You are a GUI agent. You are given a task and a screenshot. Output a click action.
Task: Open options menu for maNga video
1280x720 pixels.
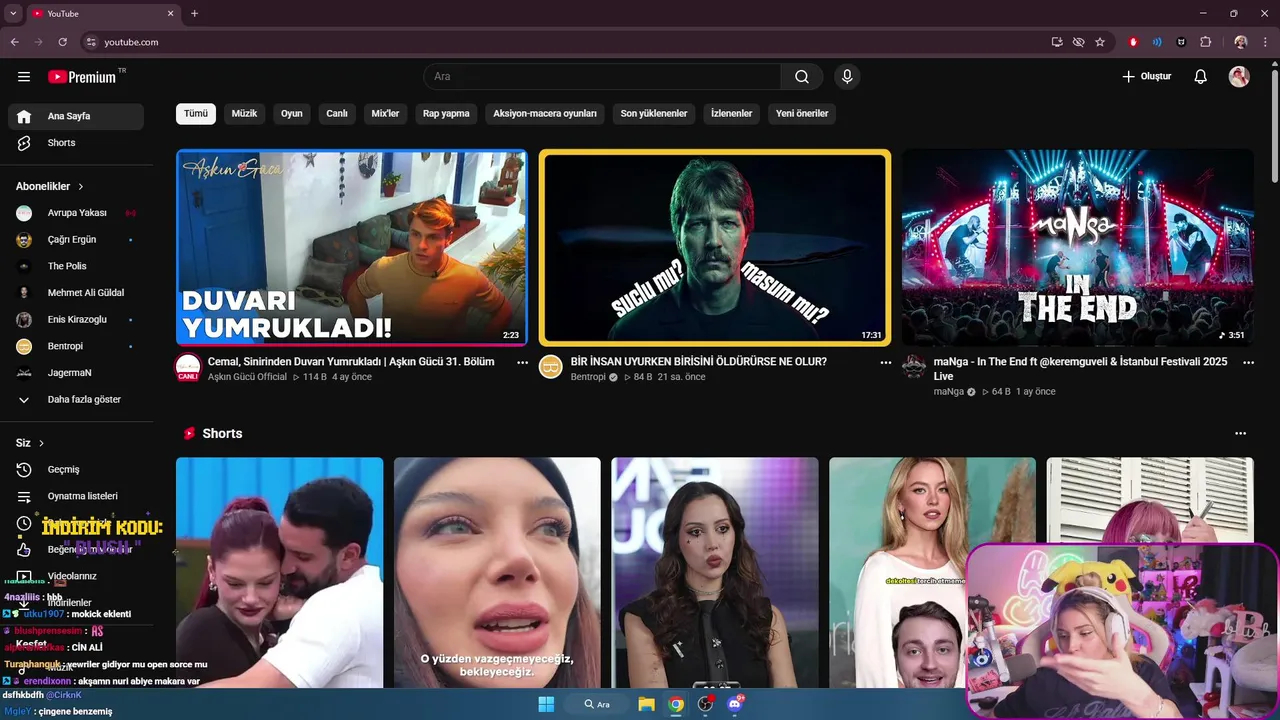coord(1248,363)
